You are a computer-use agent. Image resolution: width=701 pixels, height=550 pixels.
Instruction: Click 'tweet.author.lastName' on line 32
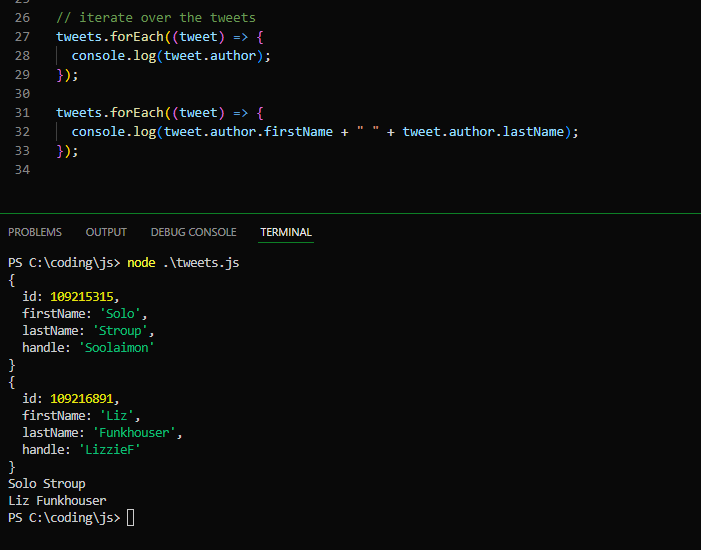point(483,132)
